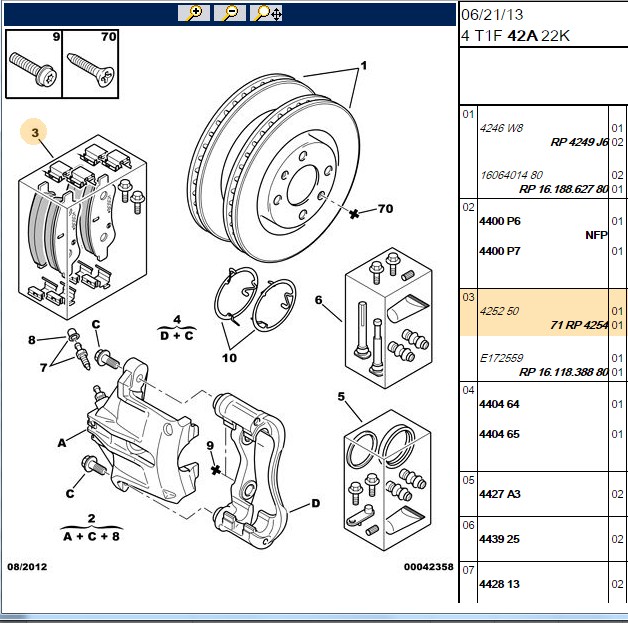The height and width of the screenshot is (623, 628).
Task: Click the catalog code 4 T1F 42A 22K
Action: pyautogui.click(x=515, y=36)
